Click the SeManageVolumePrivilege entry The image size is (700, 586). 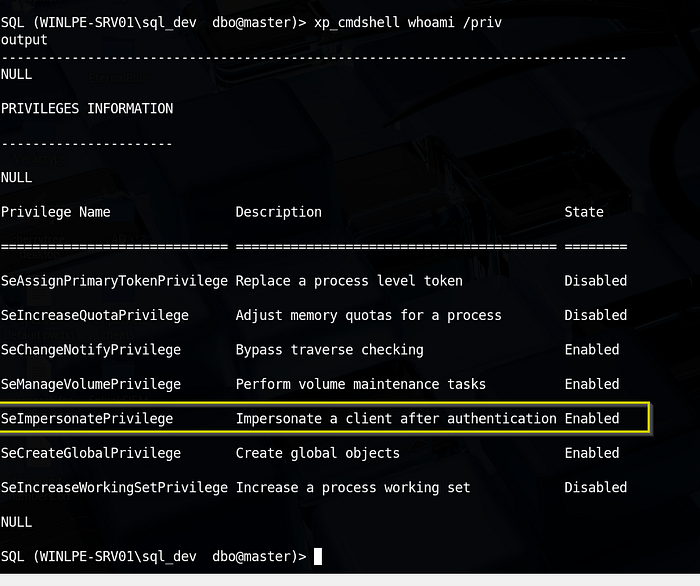point(91,384)
